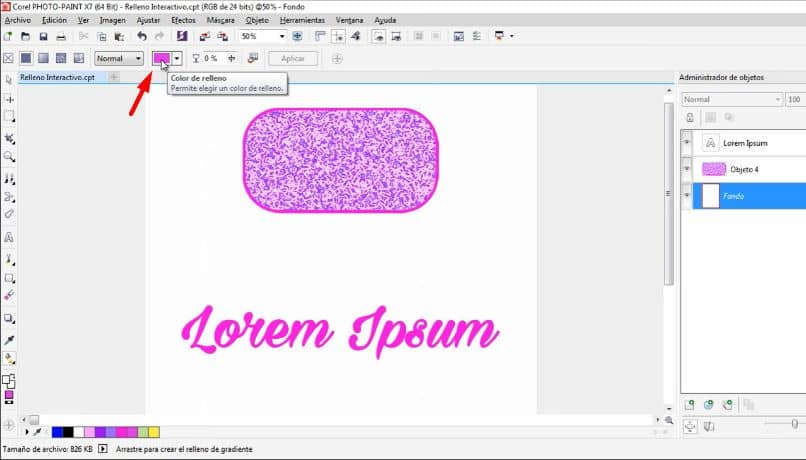The width and height of the screenshot is (806, 460).
Task: Open the Archivo menu
Action: [x=17, y=20]
